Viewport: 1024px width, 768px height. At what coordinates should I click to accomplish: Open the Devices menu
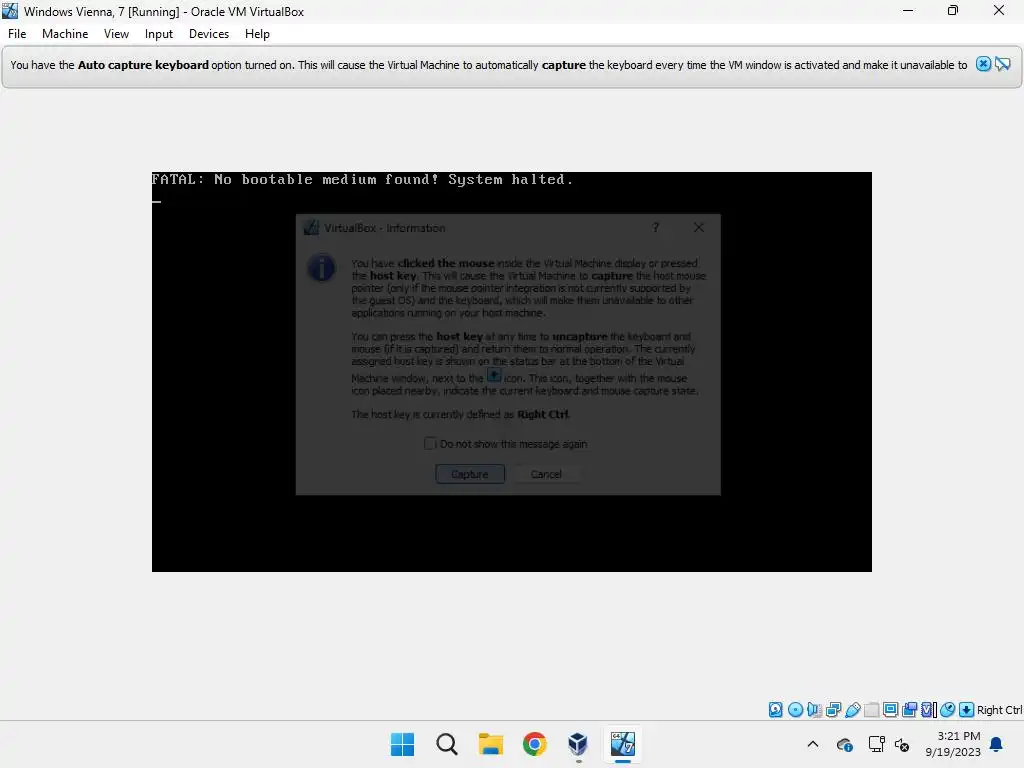(x=209, y=34)
